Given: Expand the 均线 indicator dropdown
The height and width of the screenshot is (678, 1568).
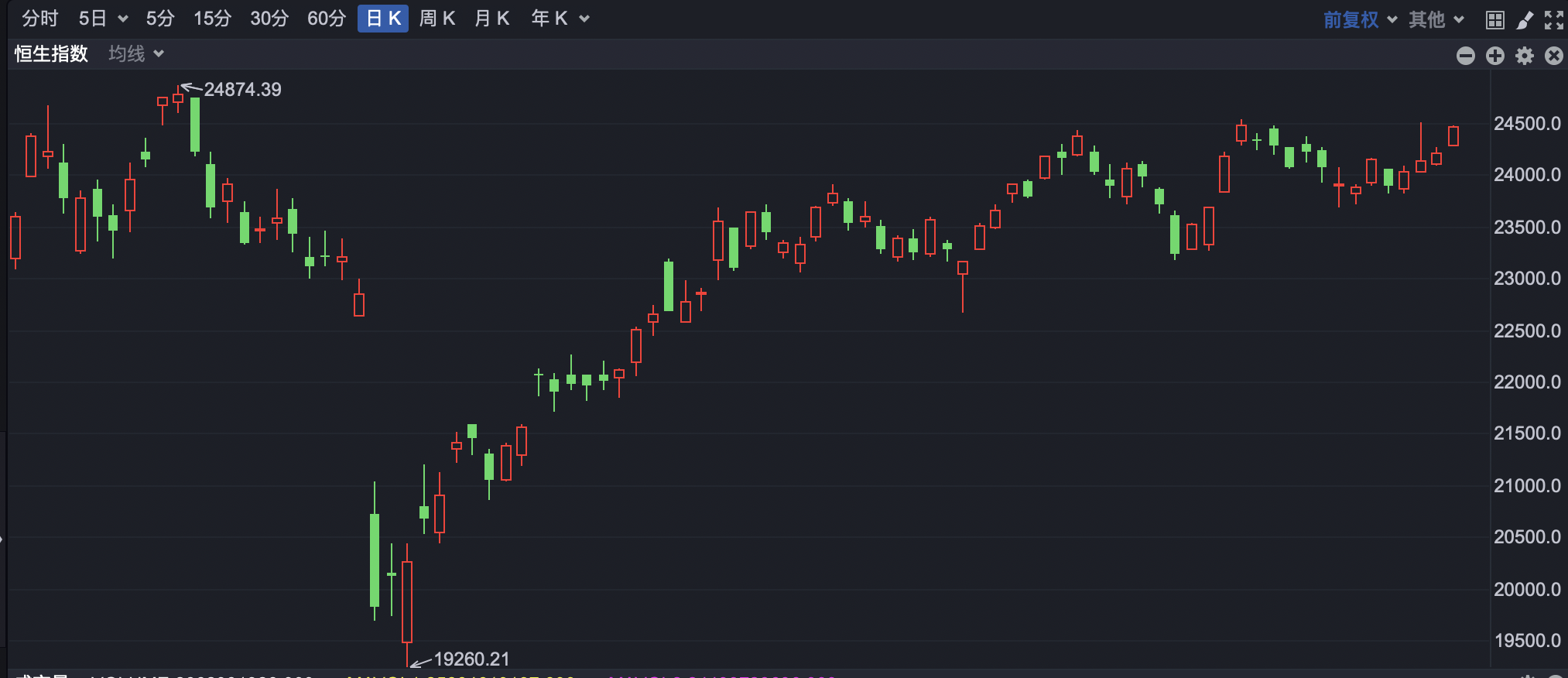Looking at the screenshot, I should tap(136, 54).
